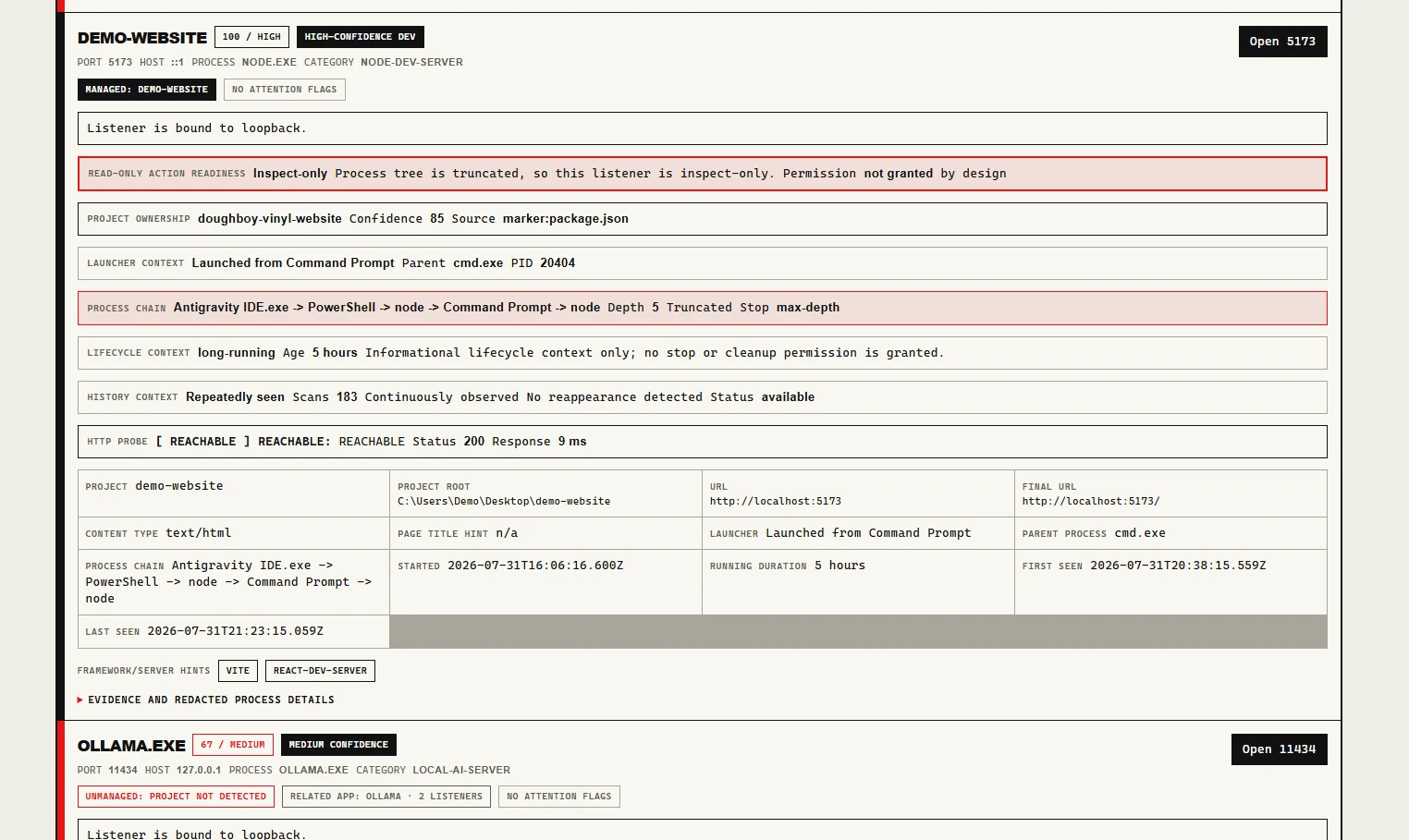Click the MANAGED: DEMO-WEBSITE tag
Screen dimensions: 1409x840
(147, 90)
